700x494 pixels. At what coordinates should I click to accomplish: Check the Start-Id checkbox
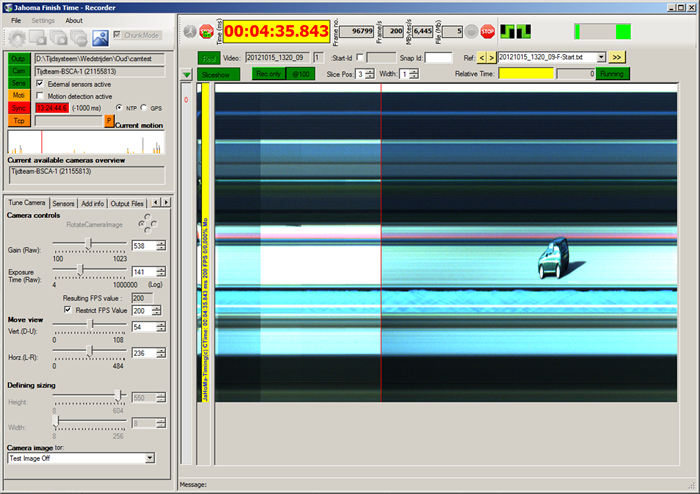point(360,57)
